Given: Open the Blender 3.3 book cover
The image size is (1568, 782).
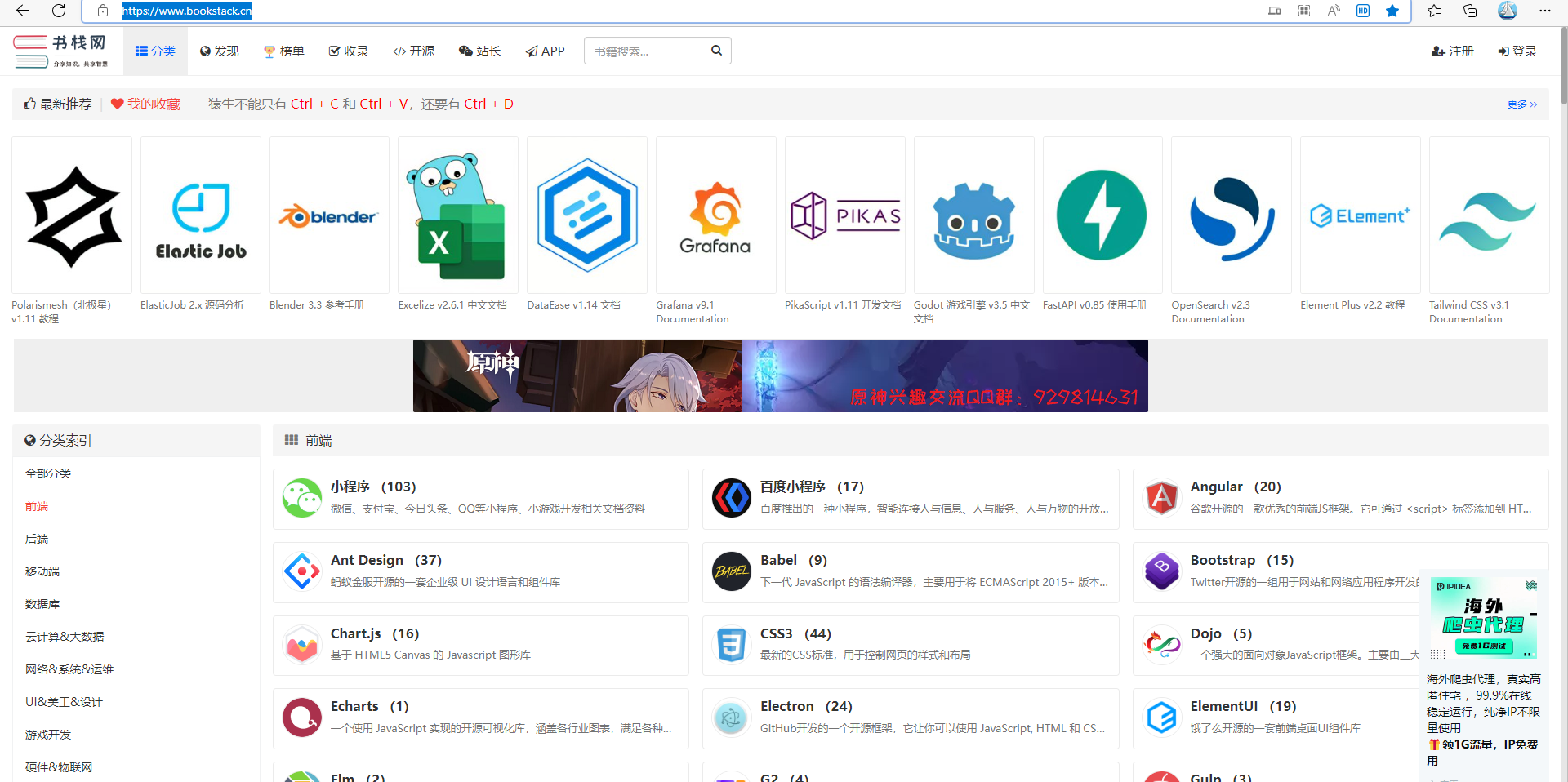Looking at the screenshot, I should (x=329, y=215).
